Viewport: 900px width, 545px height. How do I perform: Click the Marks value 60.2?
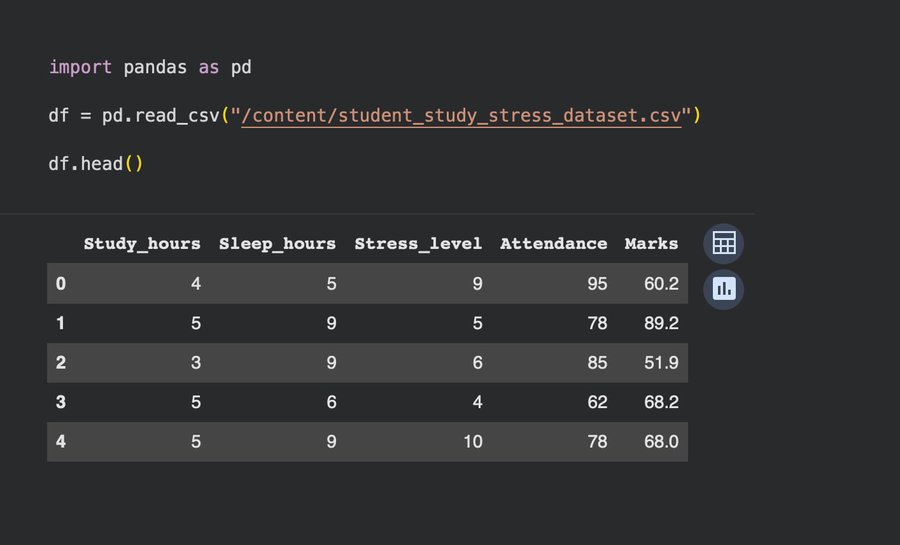point(661,284)
